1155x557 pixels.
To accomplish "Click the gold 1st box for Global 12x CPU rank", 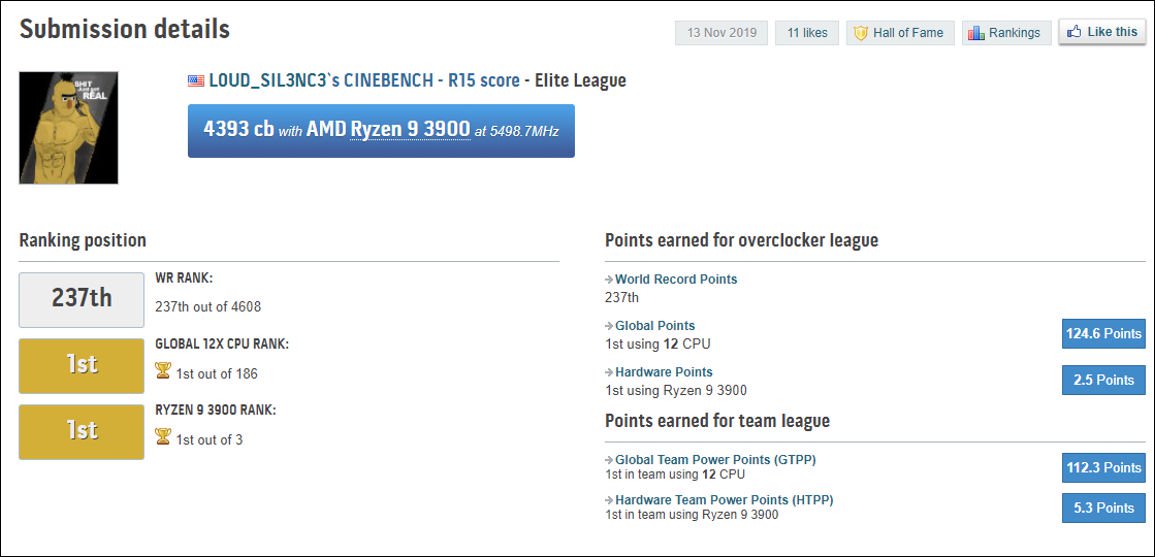I will point(81,365).
